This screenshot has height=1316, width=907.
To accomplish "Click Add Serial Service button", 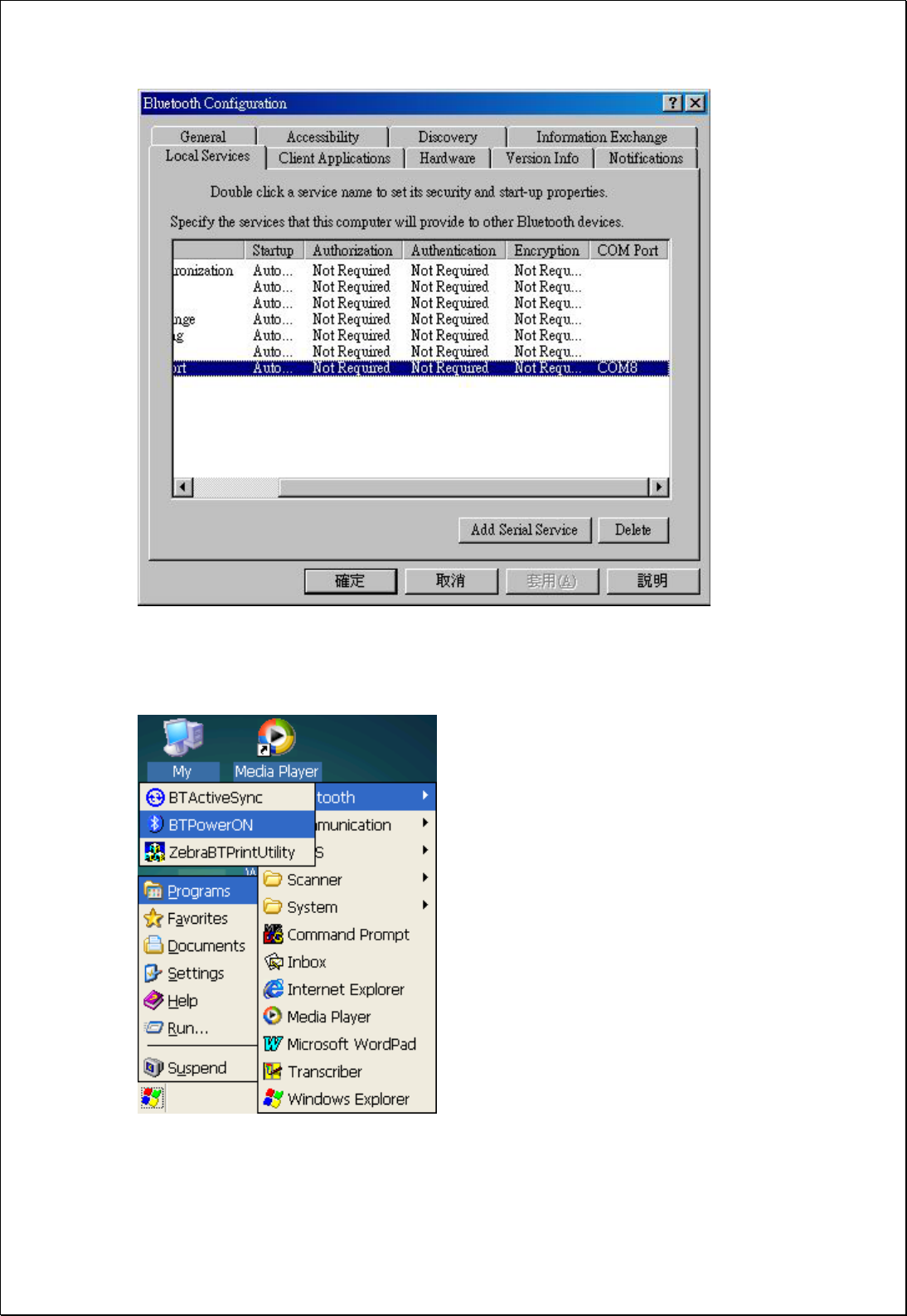I will click(x=525, y=530).
